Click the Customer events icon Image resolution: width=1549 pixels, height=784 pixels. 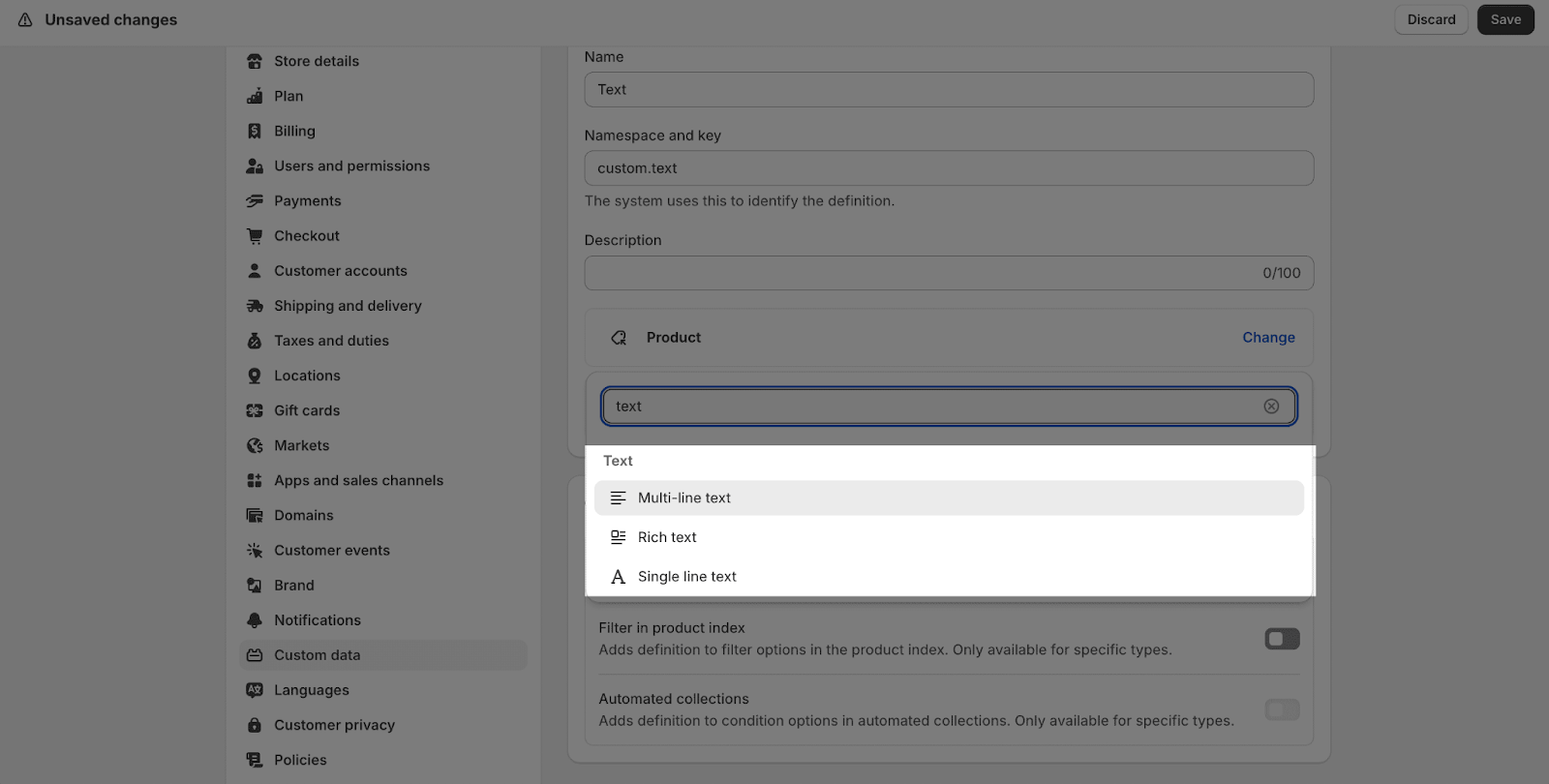(255, 550)
